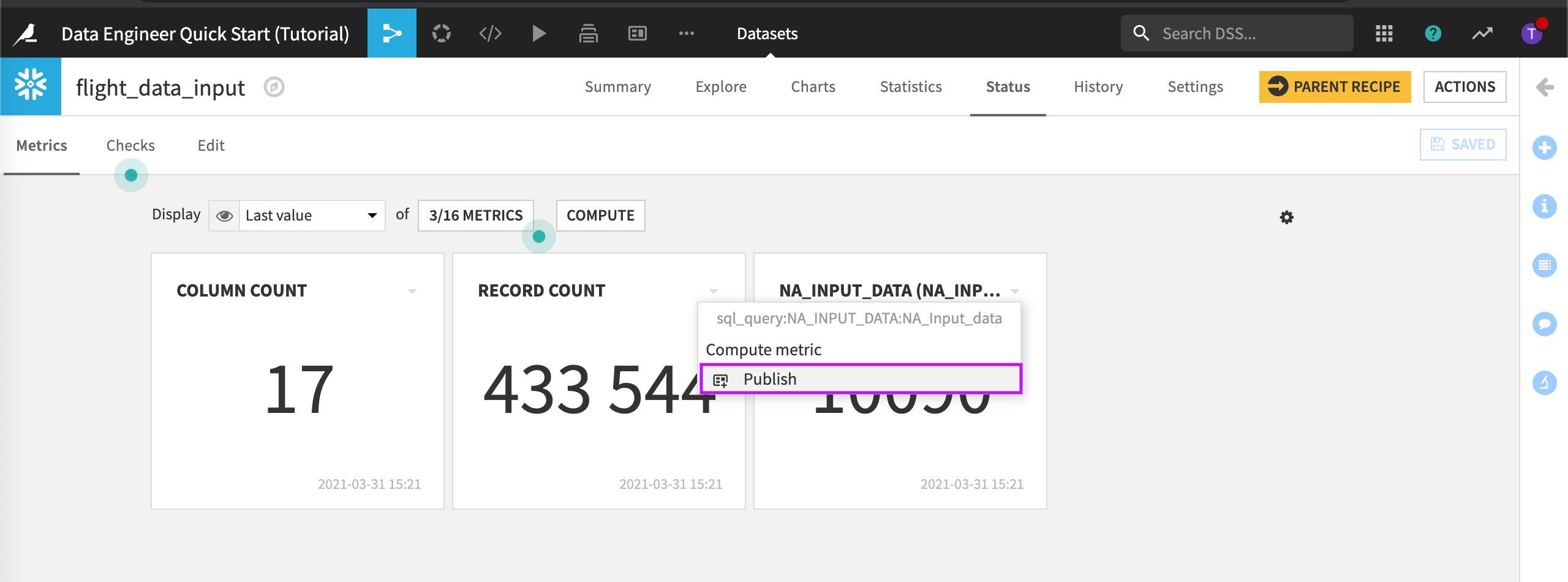Click the timestamp under Record Count tile

click(671, 484)
